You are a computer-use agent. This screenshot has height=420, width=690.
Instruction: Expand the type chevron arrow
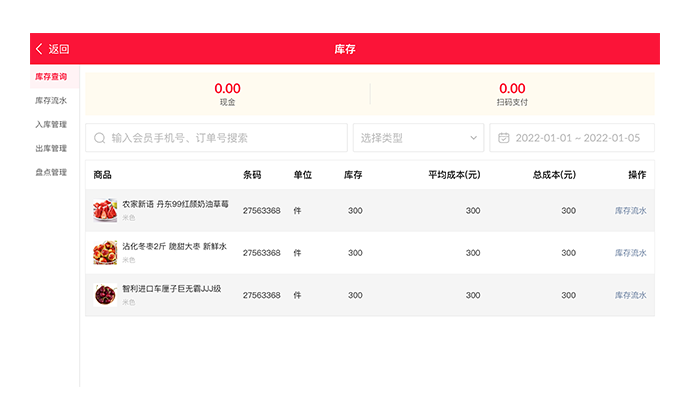pyautogui.click(x=473, y=138)
